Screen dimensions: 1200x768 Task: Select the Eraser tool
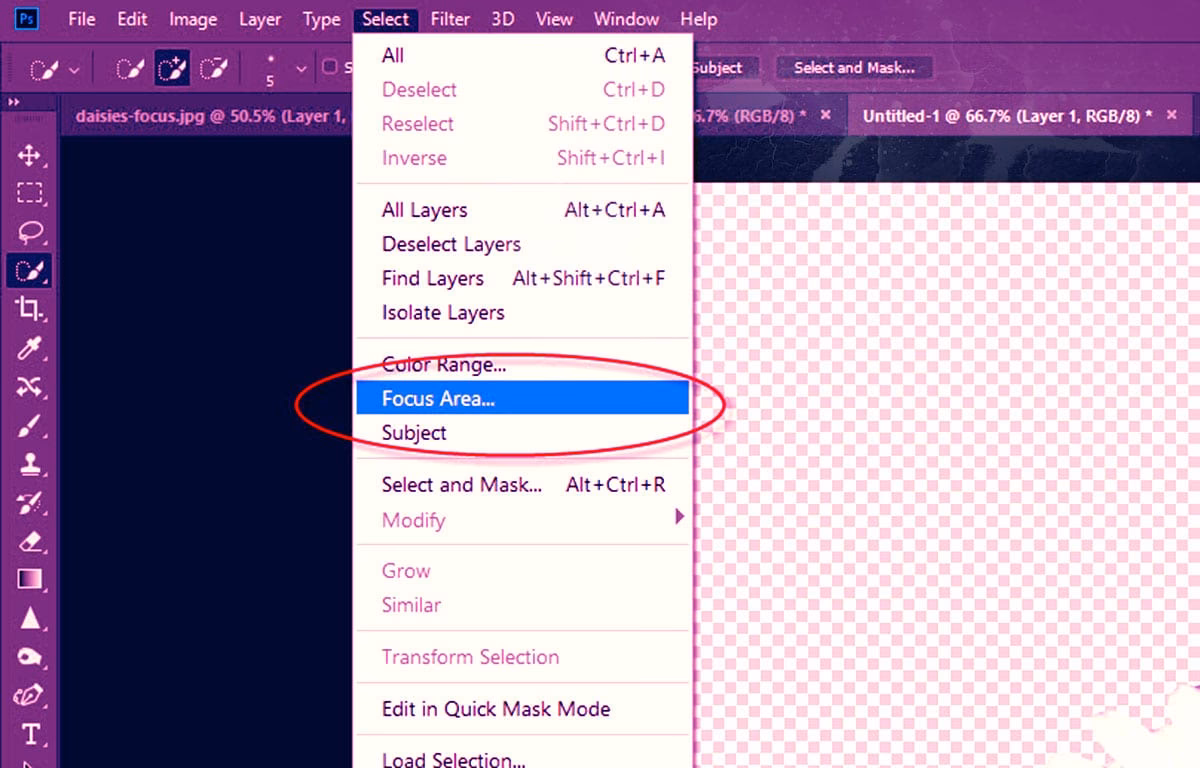pos(30,542)
